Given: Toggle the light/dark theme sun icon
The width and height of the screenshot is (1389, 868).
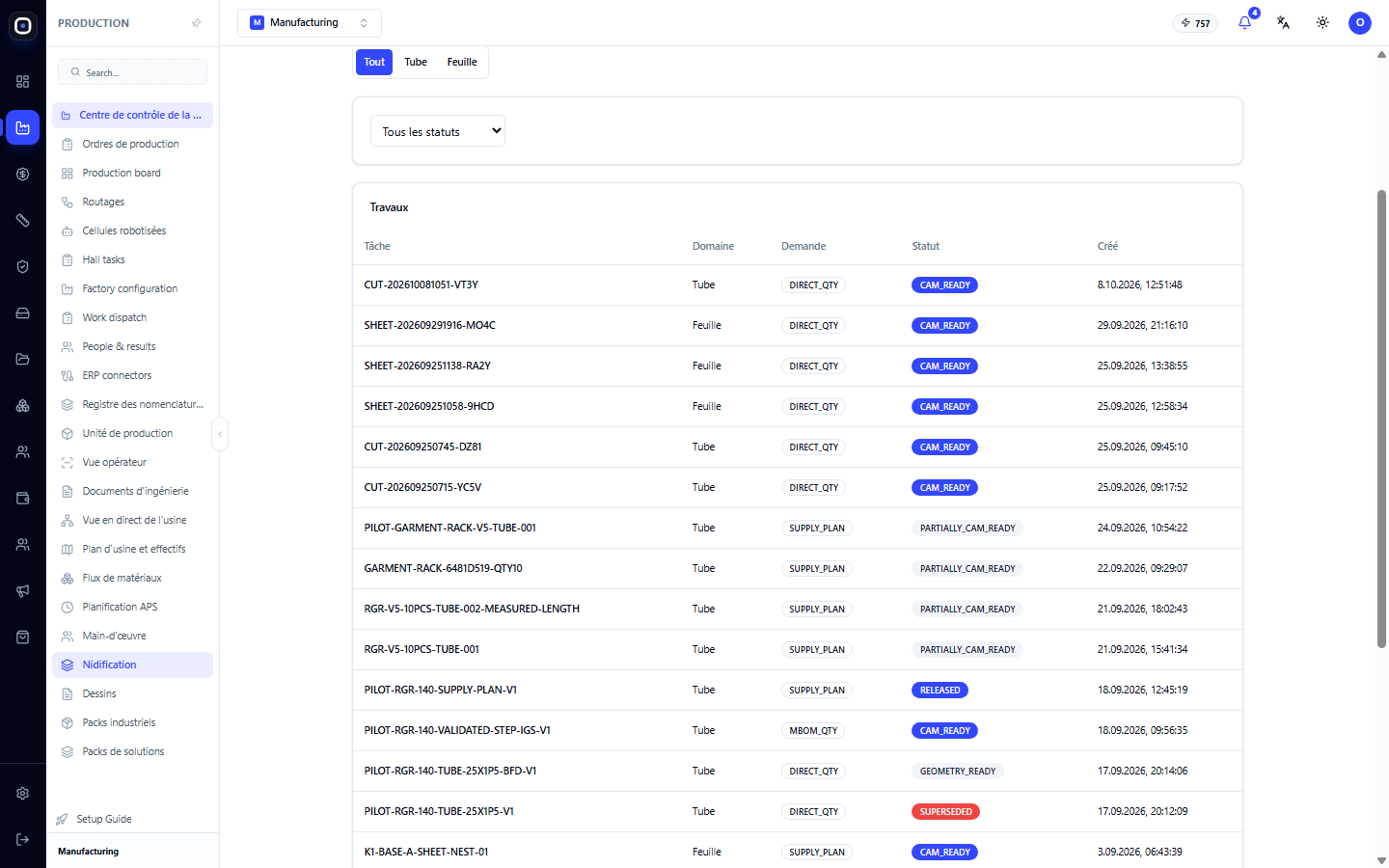Looking at the screenshot, I should tap(1322, 22).
